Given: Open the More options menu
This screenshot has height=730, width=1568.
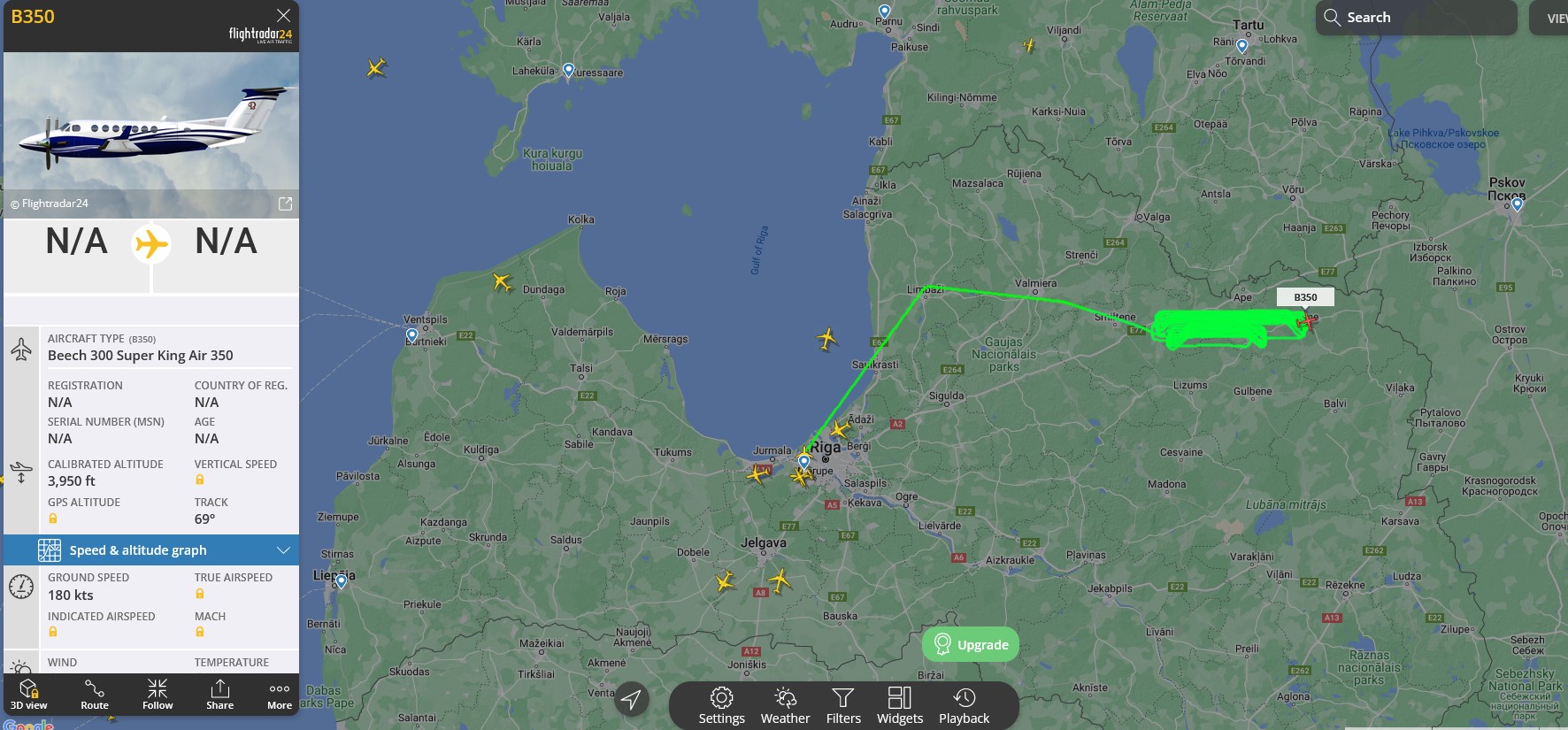Looking at the screenshot, I should [x=280, y=694].
